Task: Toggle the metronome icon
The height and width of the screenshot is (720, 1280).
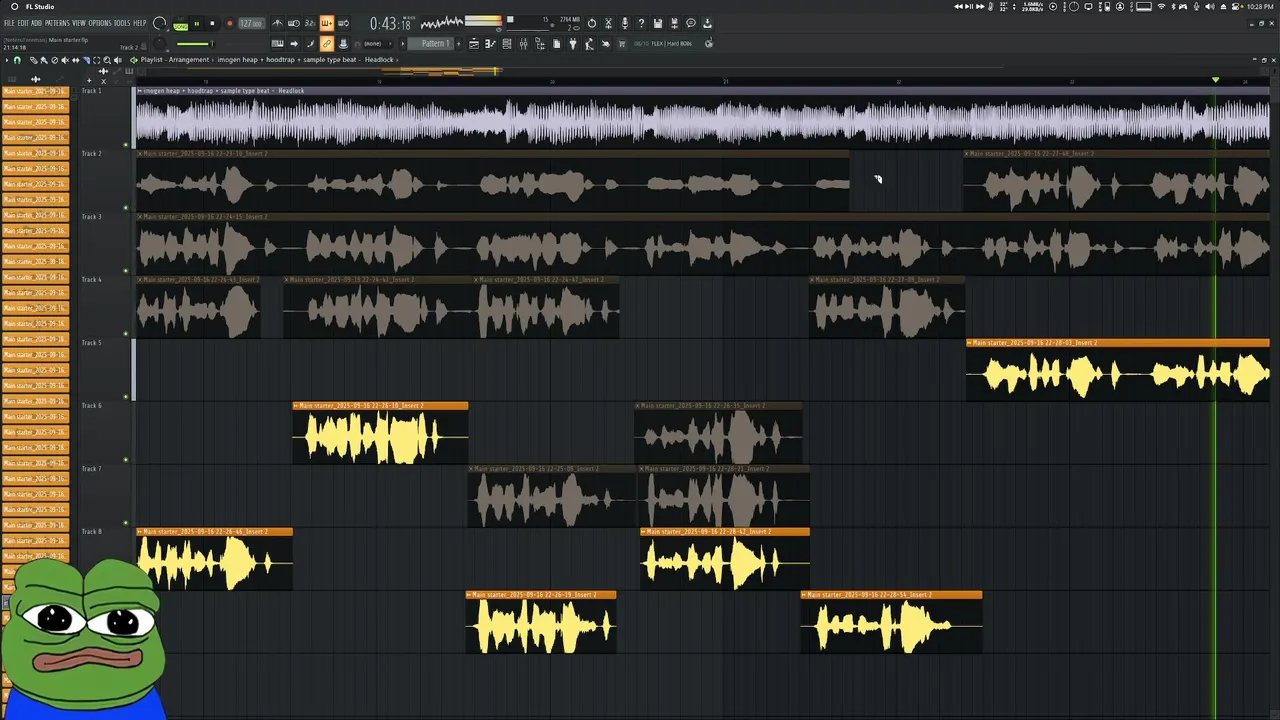Action: pos(277,23)
